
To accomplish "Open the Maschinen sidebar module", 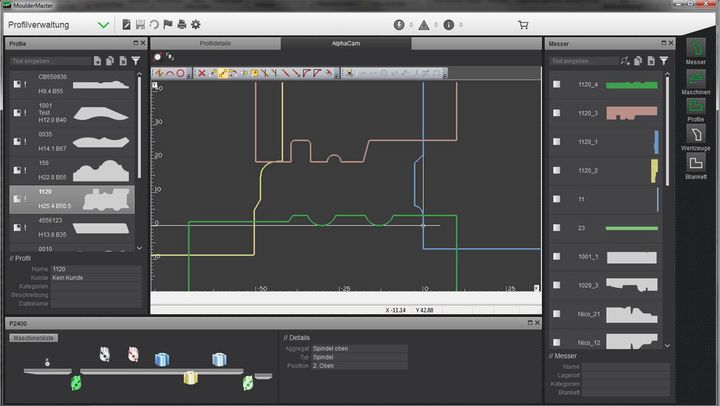I will pos(696,78).
